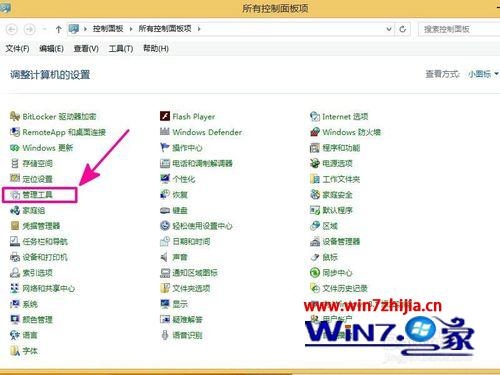
Task: Expand the address bar history dropdown arrow
Action: pyautogui.click(x=389, y=29)
